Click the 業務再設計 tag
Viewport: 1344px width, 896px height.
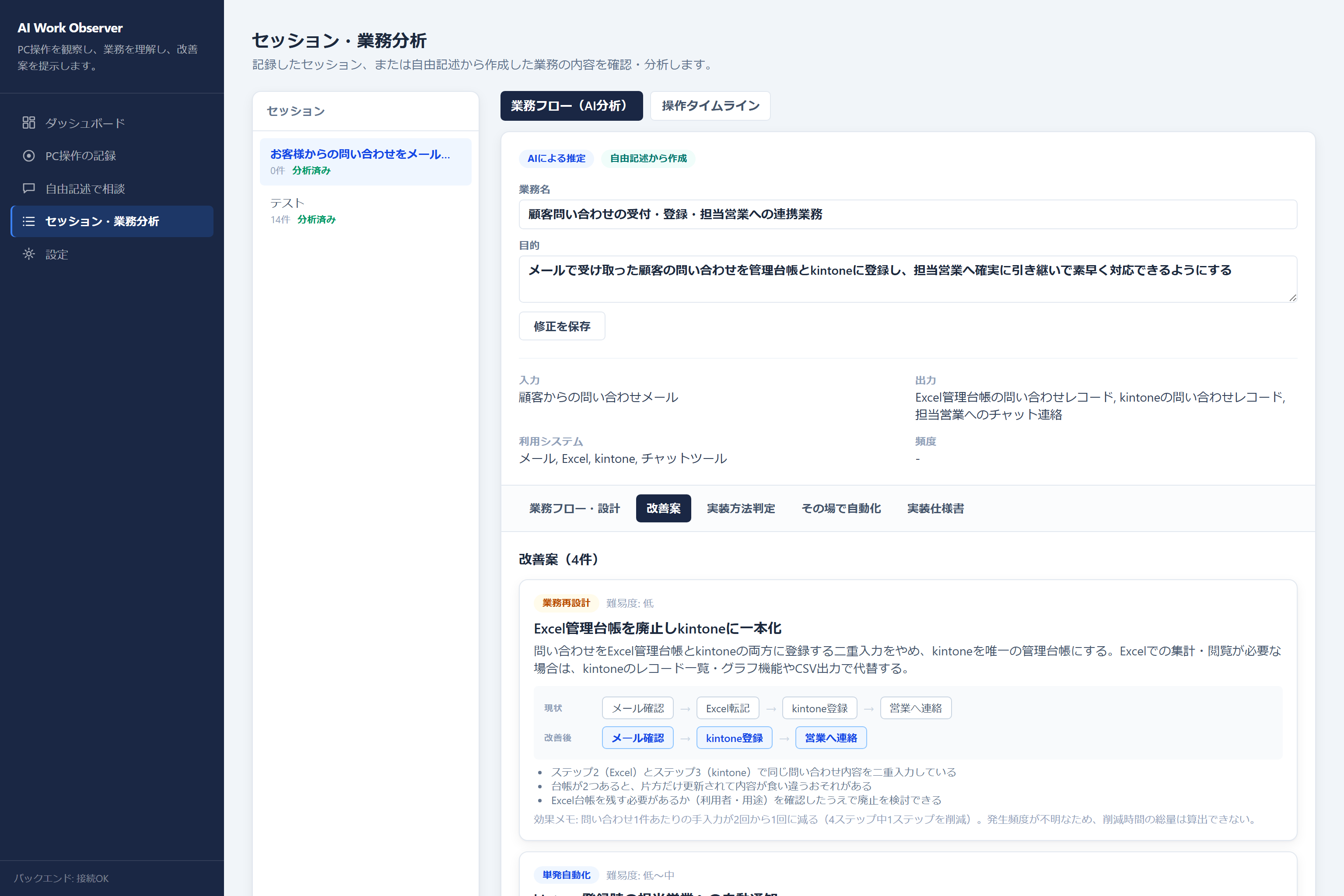(566, 603)
